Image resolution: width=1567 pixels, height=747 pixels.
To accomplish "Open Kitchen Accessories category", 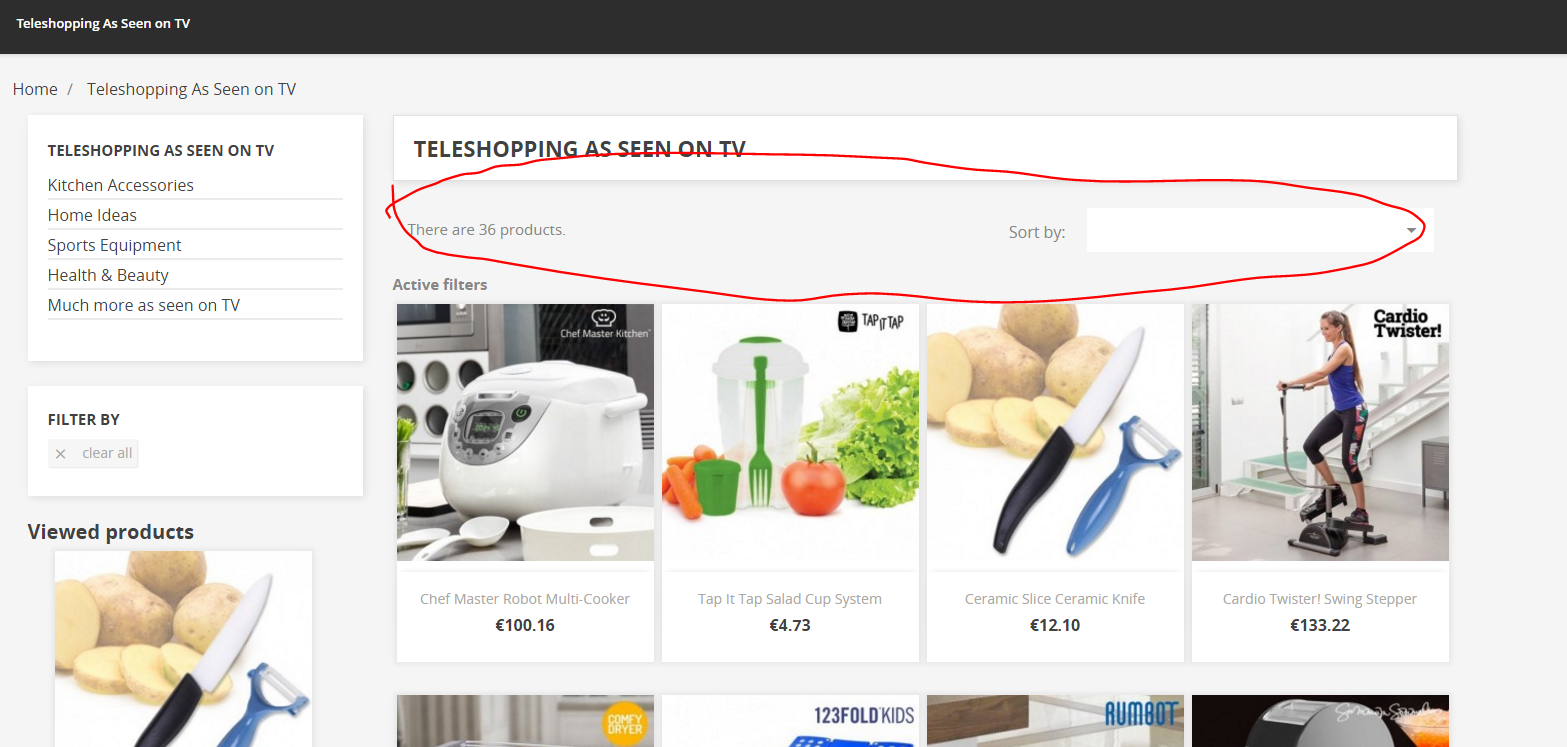I will (x=121, y=185).
